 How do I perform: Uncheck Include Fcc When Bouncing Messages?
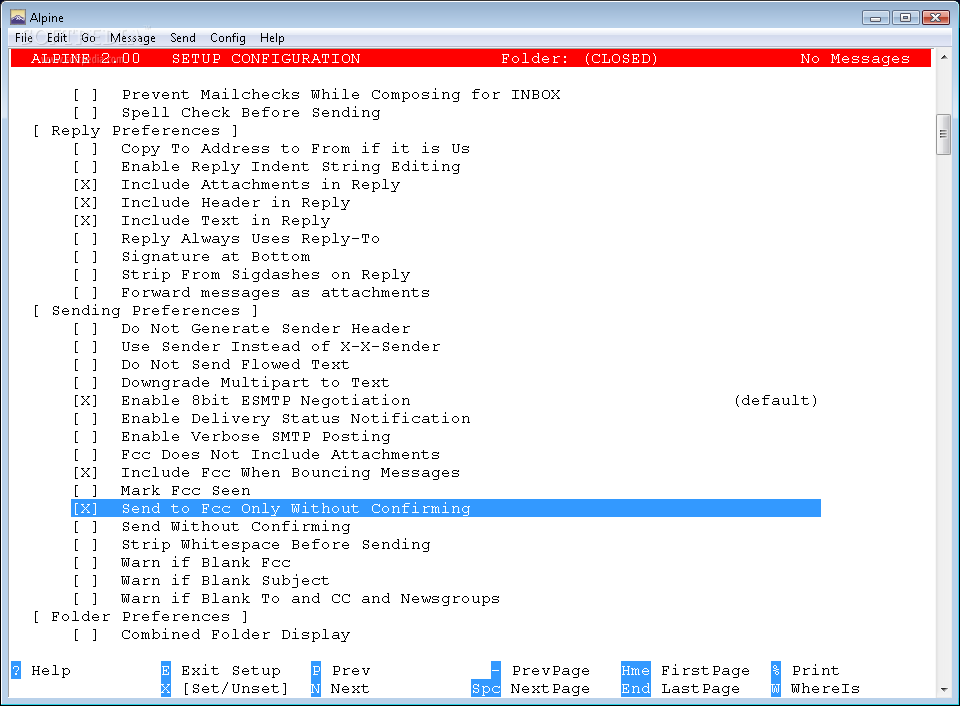click(x=85, y=473)
